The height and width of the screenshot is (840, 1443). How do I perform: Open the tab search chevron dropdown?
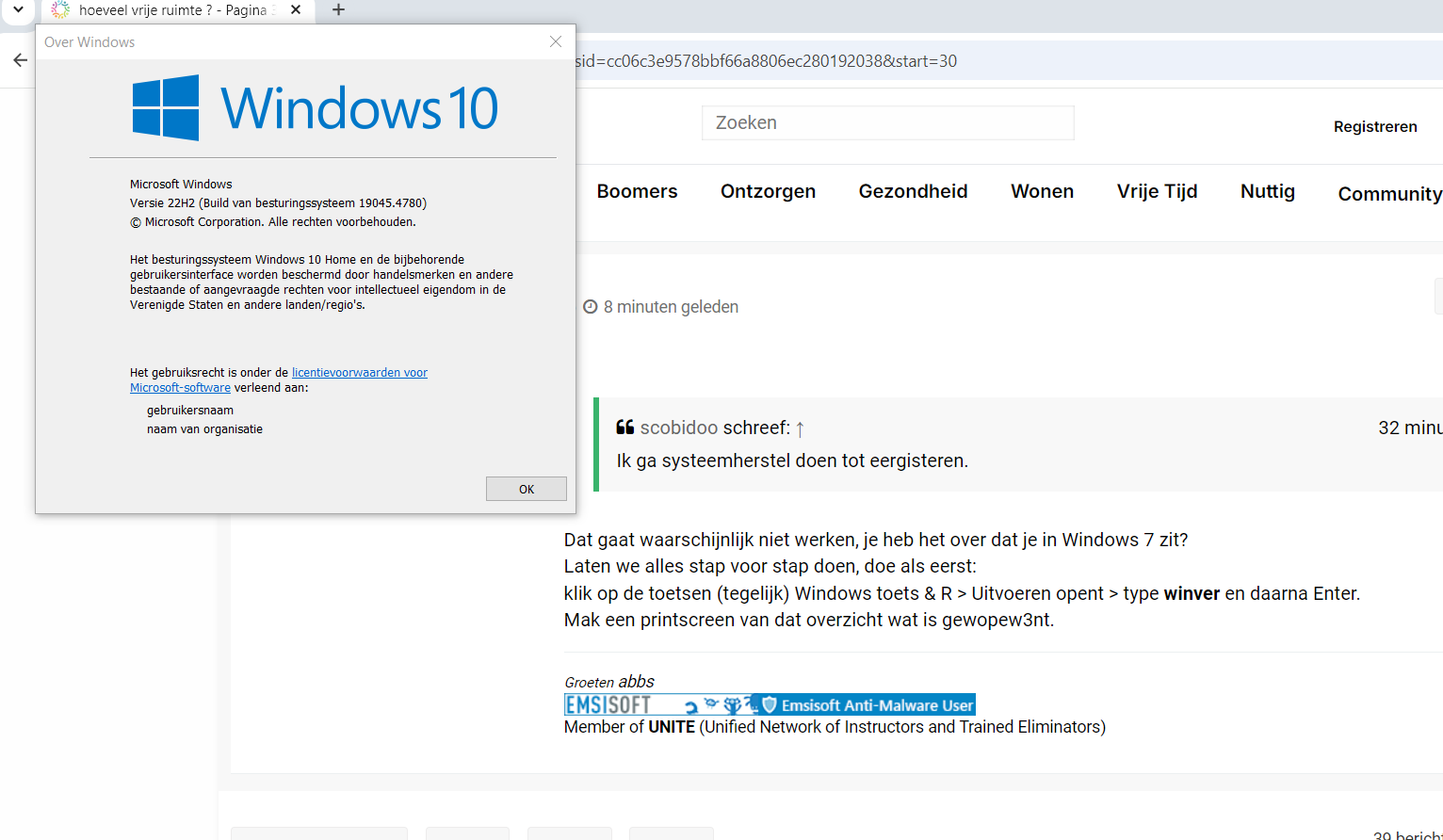pos(18,10)
